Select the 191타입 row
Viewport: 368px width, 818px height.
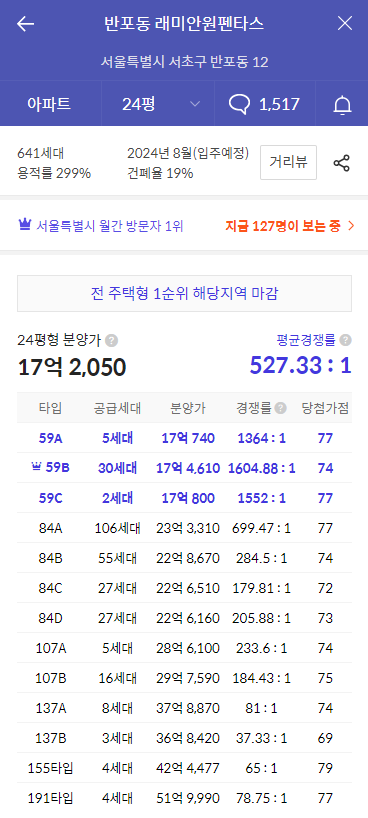(184, 798)
